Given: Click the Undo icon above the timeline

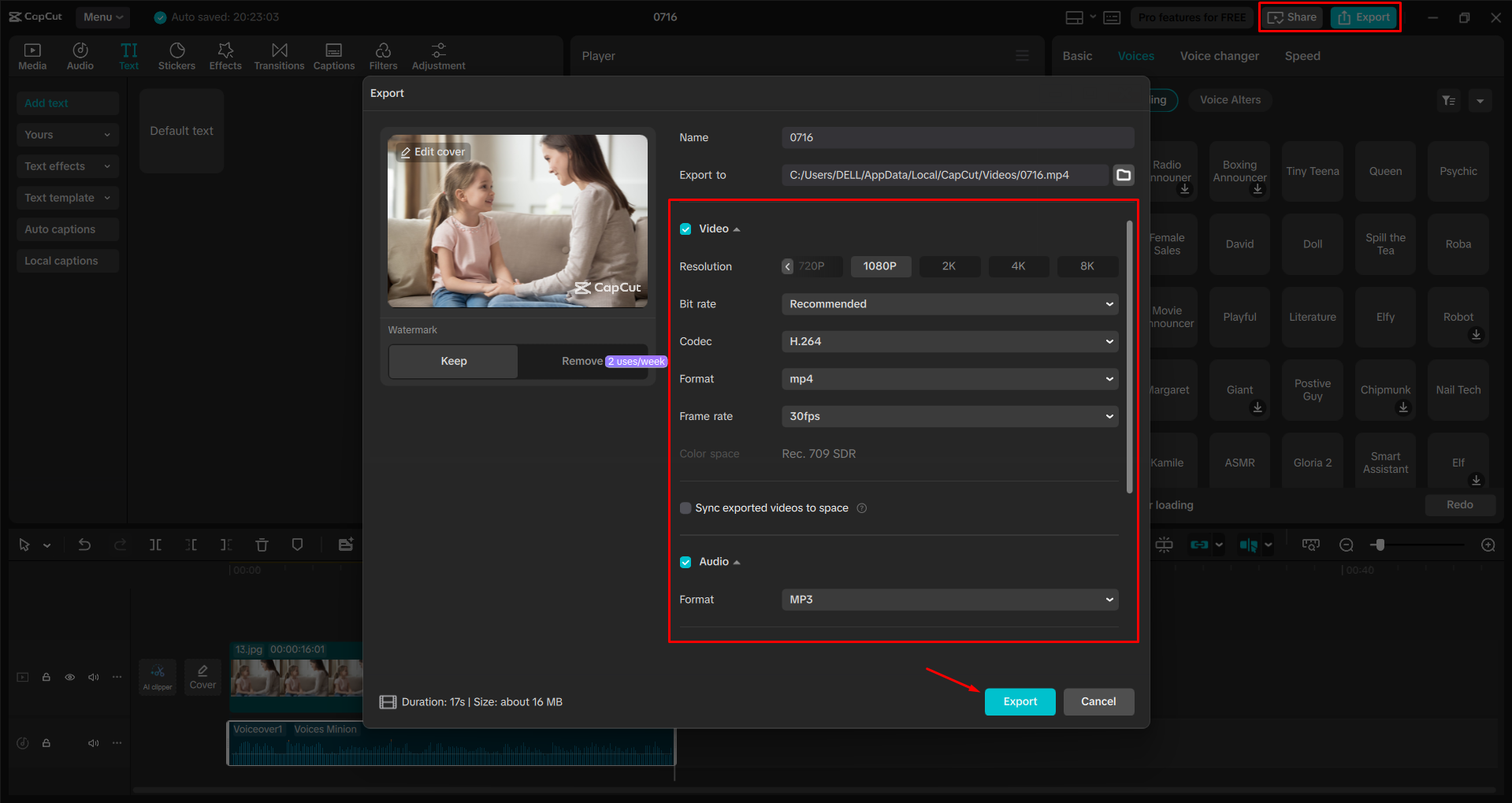Looking at the screenshot, I should coord(84,544).
